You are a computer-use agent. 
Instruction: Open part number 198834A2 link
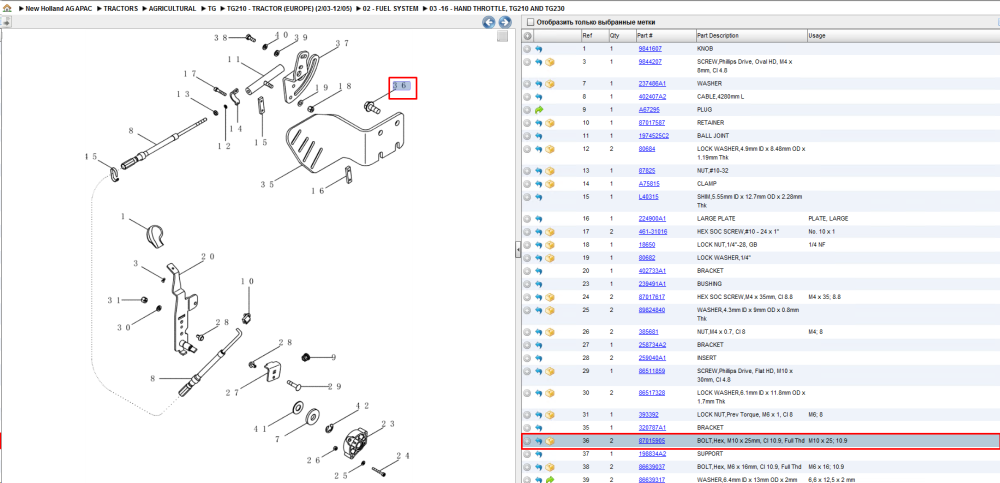[652, 454]
